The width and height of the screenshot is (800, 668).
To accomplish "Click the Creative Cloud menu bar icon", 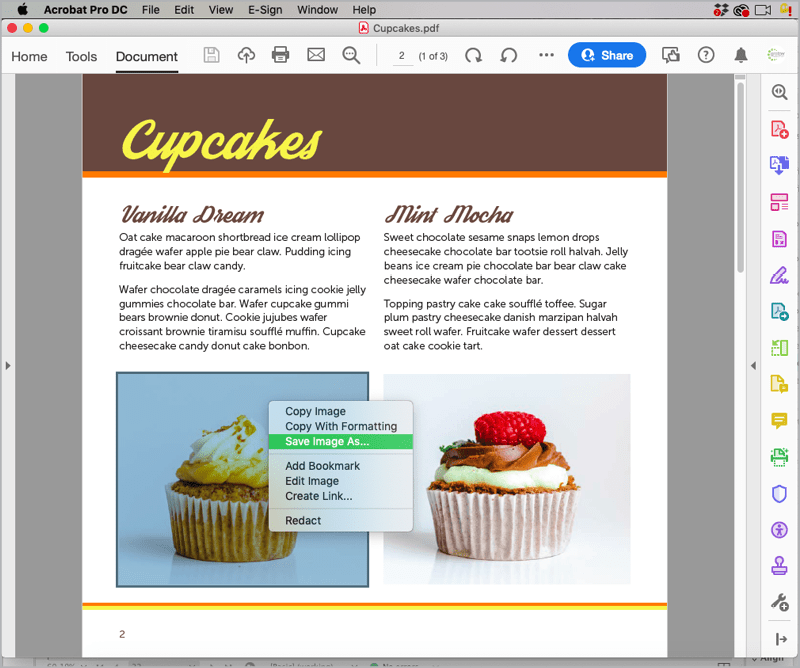I will [741, 10].
